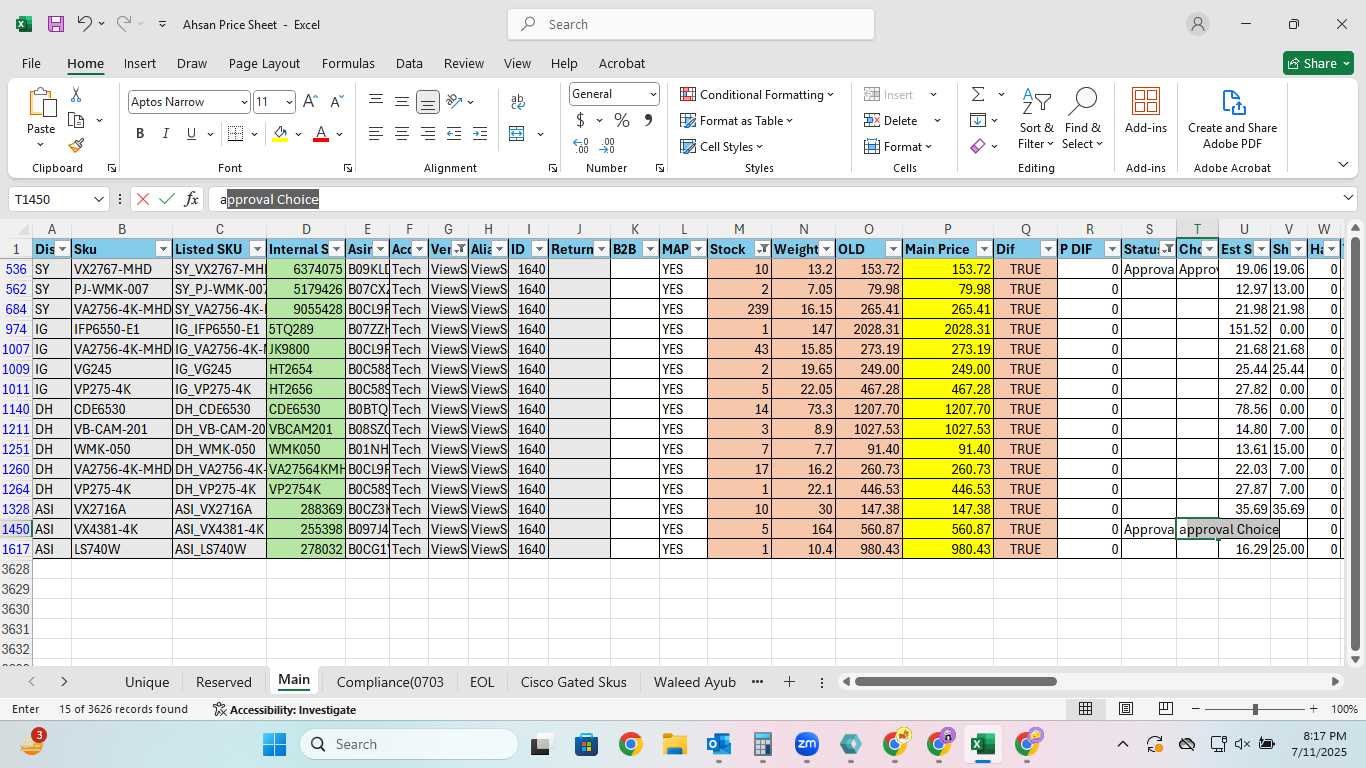
Task: Open the Sku column filter dropdown
Action: point(163,249)
